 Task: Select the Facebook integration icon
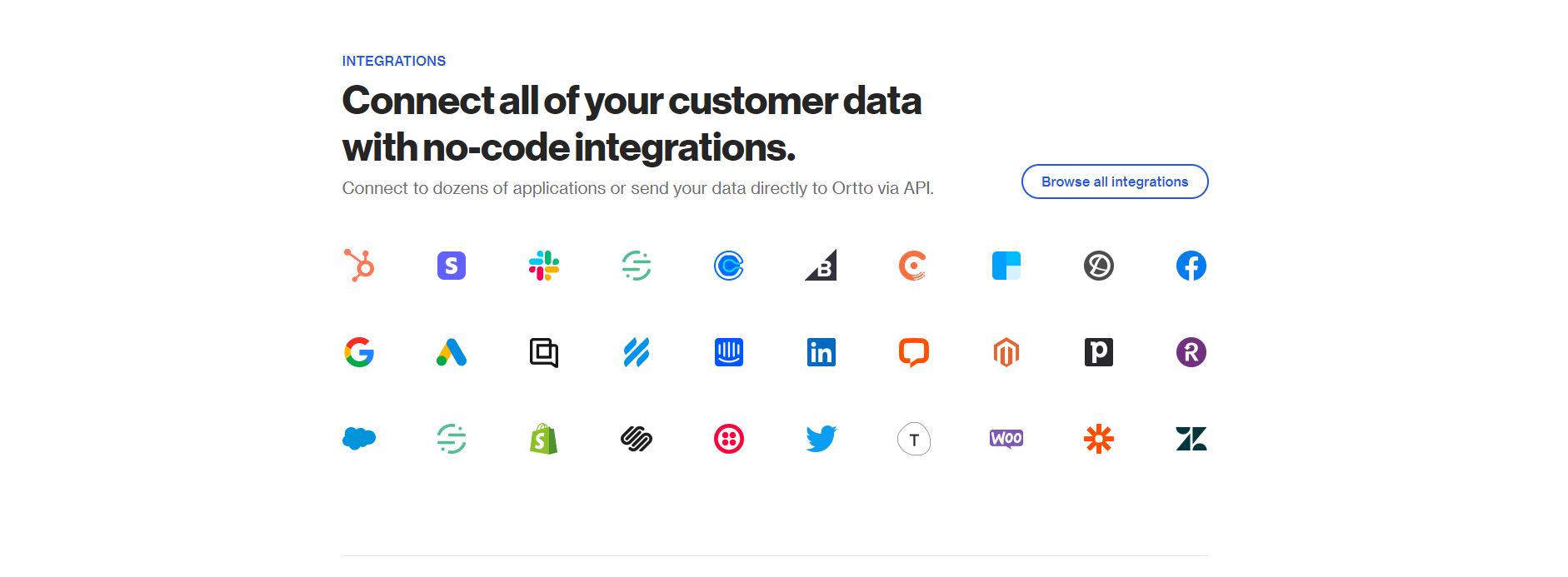tap(1191, 266)
